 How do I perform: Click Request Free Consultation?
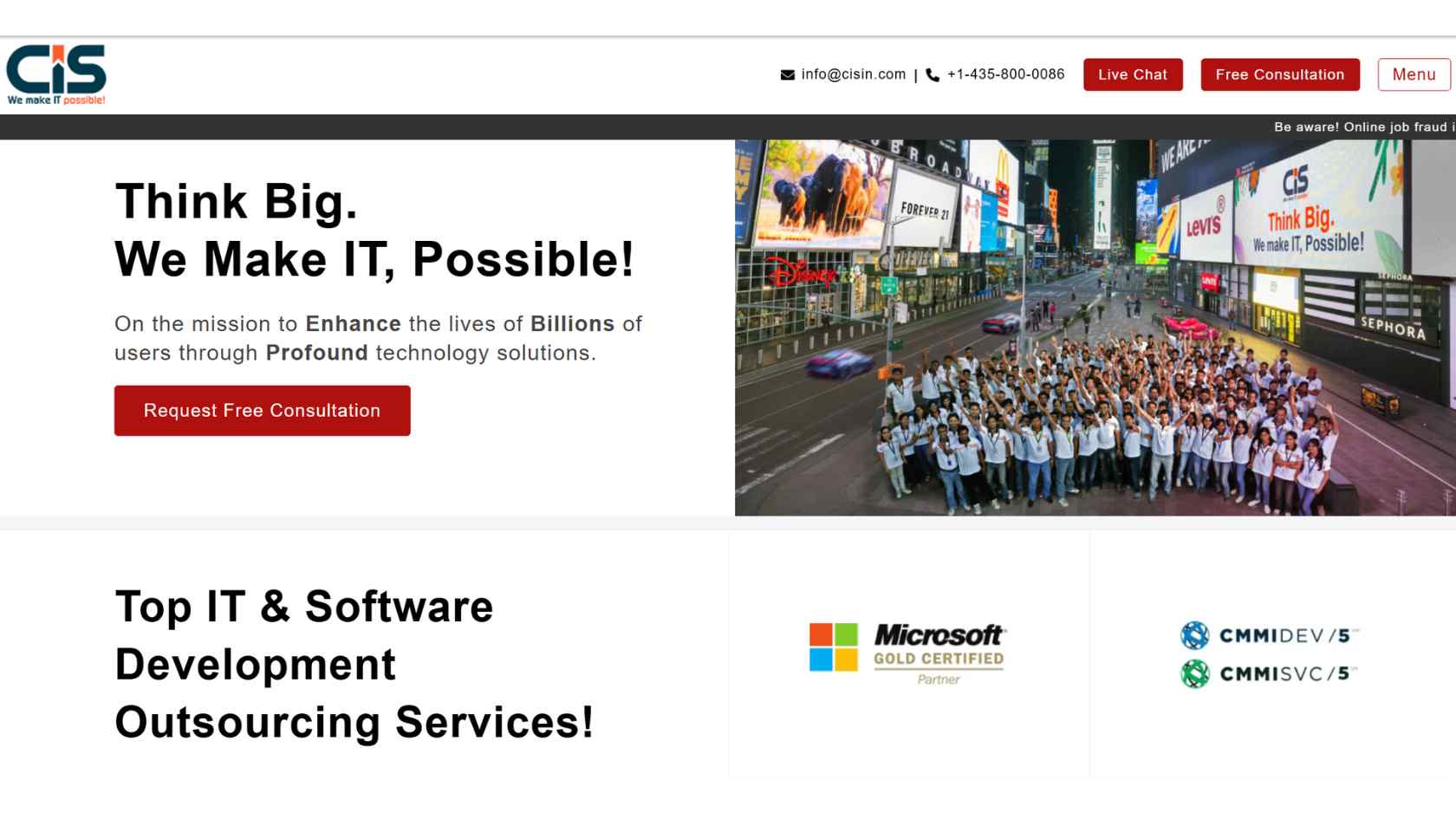click(262, 410)
